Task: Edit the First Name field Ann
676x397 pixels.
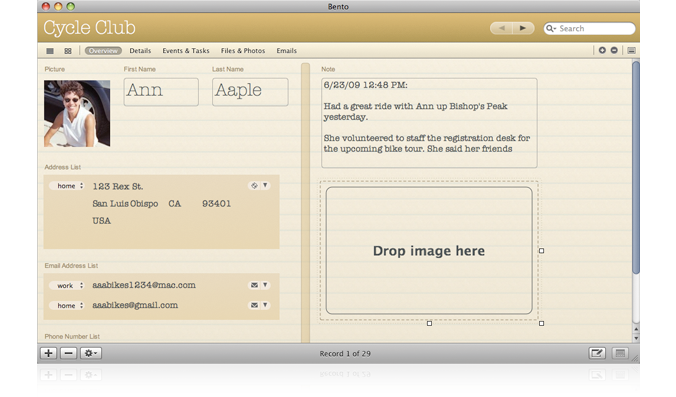Action: [x=161, y=92]
